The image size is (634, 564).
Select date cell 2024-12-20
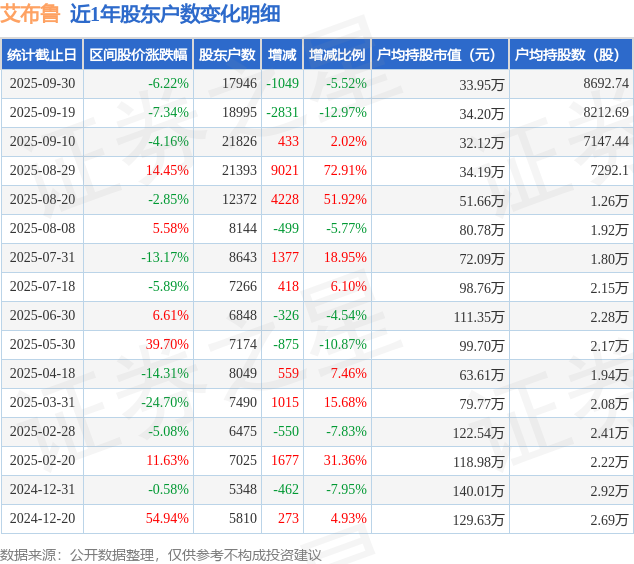coord(42,518)
